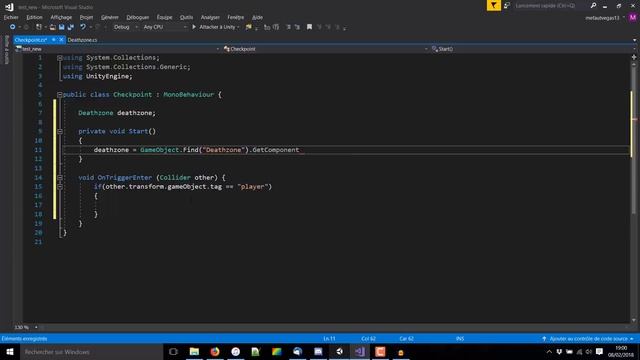This screenshot has height=360, width=640.
Task: Open the Attacher à Unity dropdown arrow
Action: tap(238, 27)
